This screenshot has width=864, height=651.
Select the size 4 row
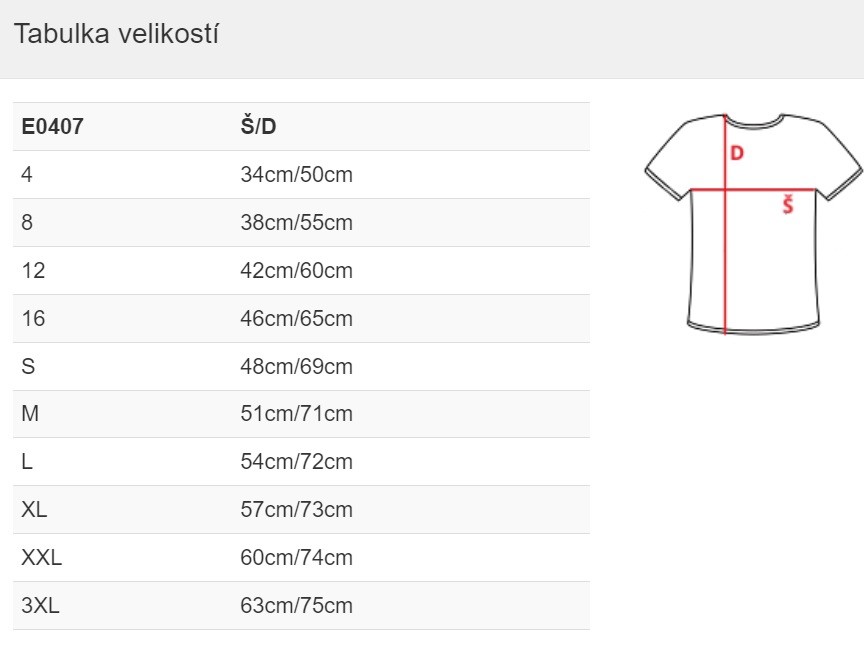pyautogui.click(x=301, y=175)
